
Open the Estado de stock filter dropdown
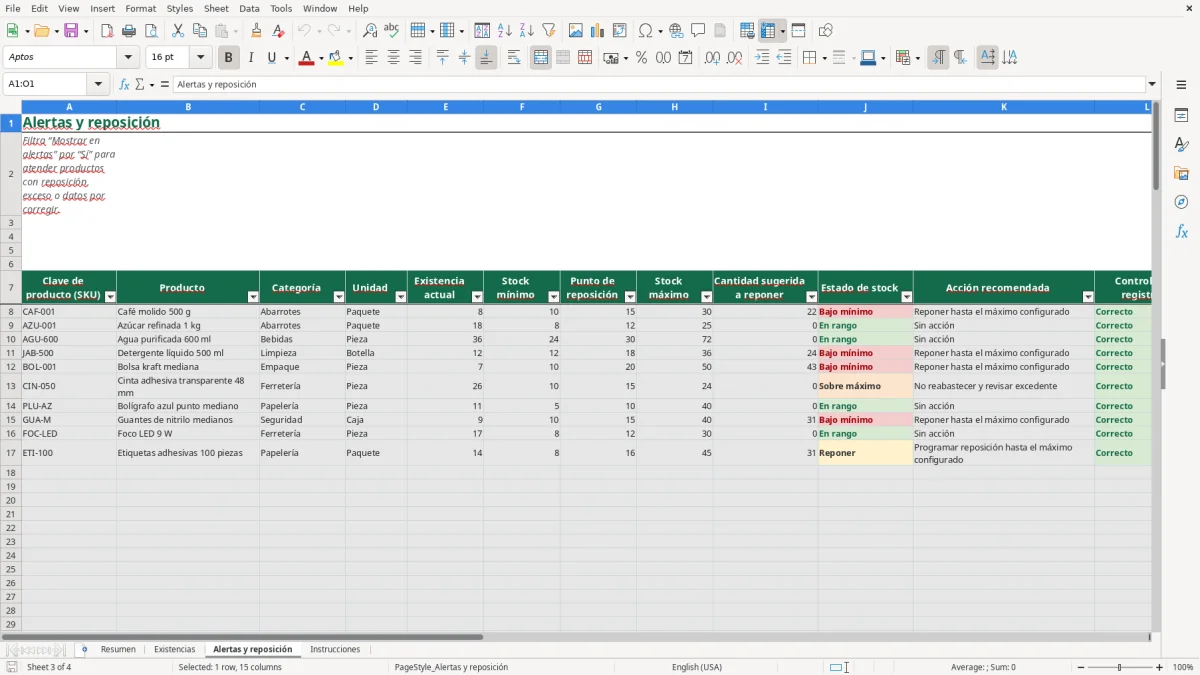(907, 297)
